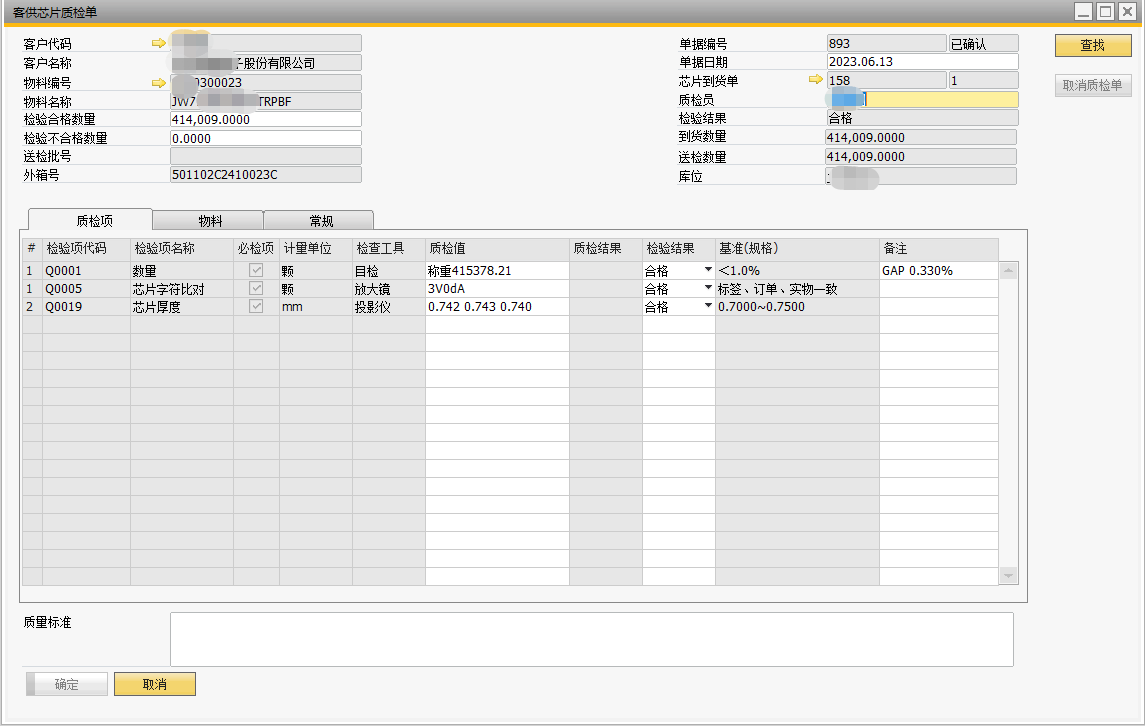
Task: Select spec cell 0.7000~0.7500
Action: pos(797,307)
